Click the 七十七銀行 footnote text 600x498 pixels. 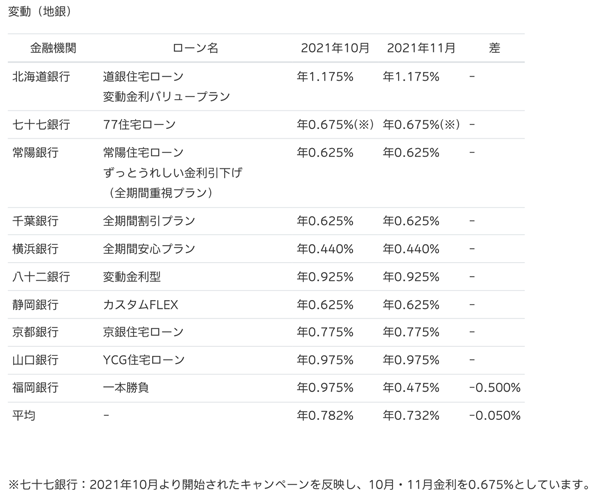tap(300, 485)
